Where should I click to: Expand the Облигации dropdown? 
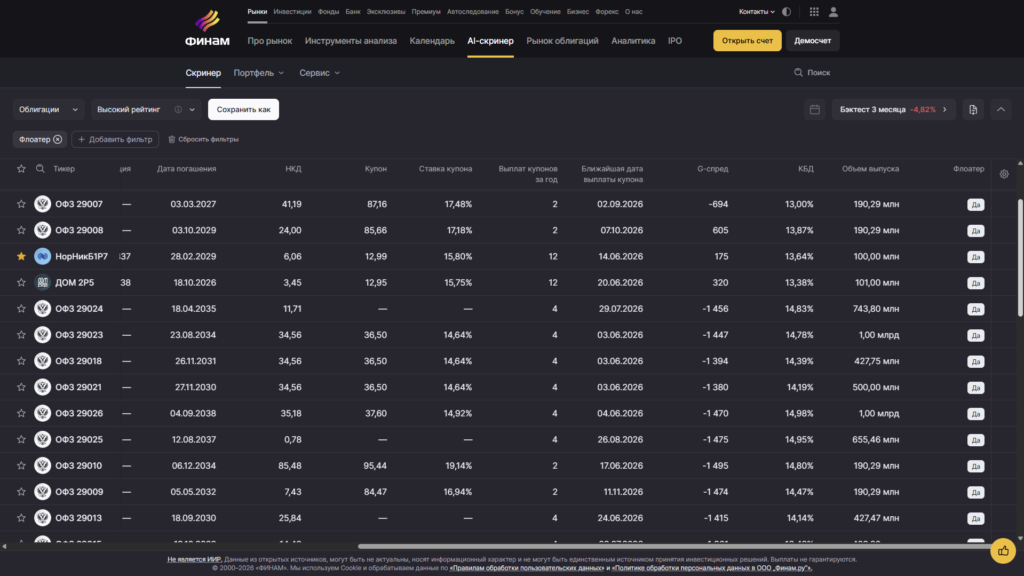pos(48,110)
